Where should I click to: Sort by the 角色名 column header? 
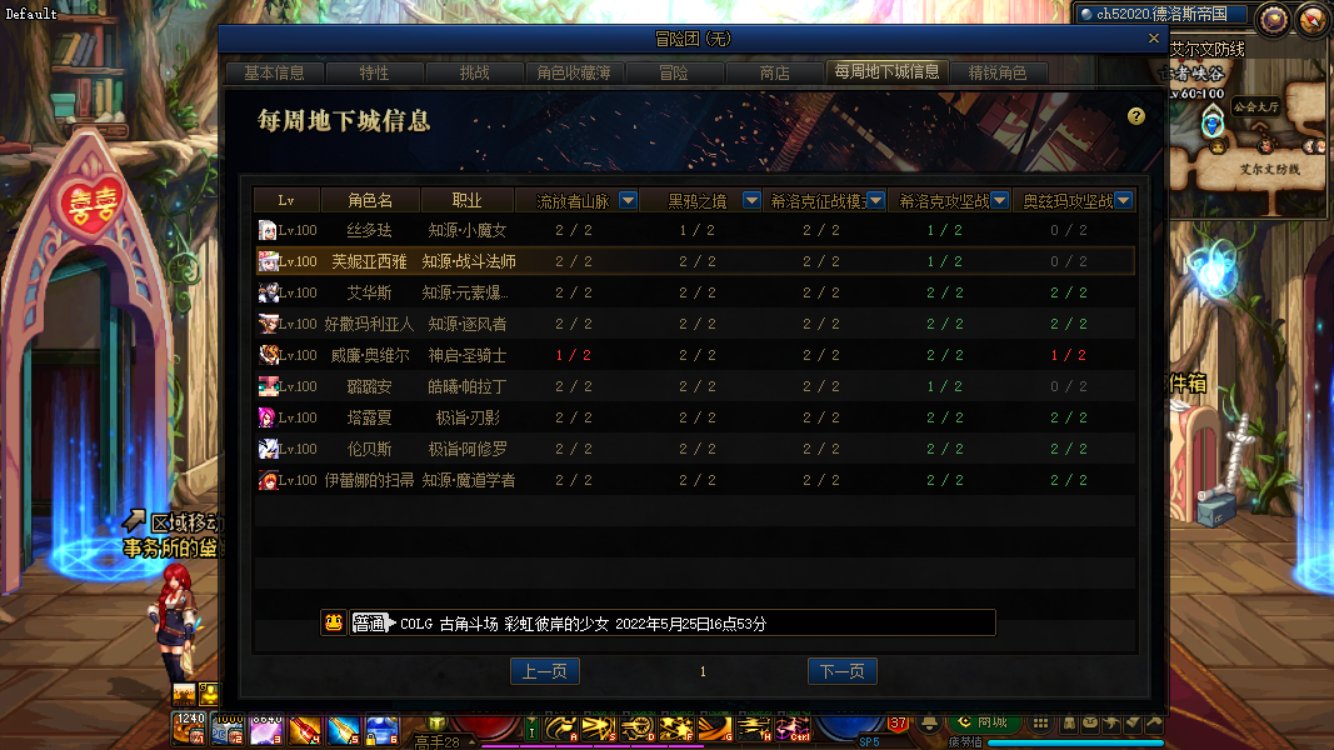point(370,200)
